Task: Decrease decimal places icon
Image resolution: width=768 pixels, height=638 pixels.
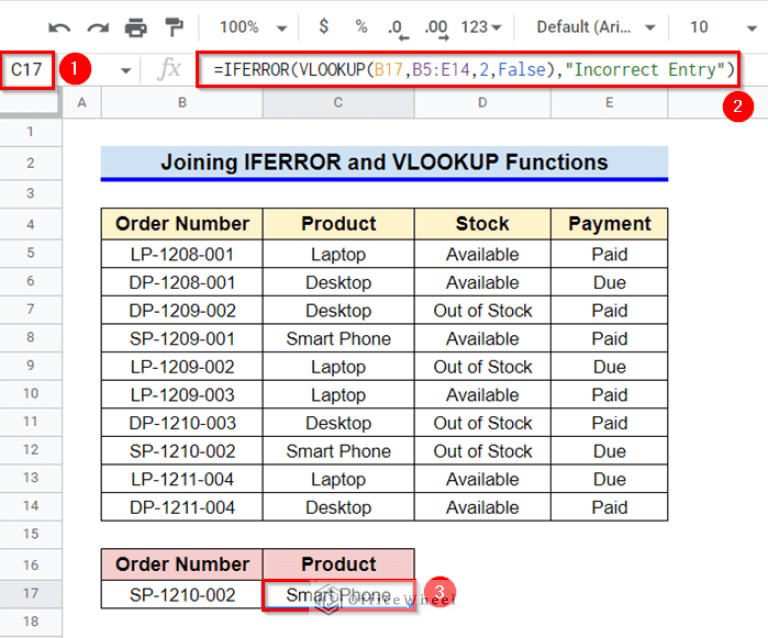Action: click(x=397, y=27)
